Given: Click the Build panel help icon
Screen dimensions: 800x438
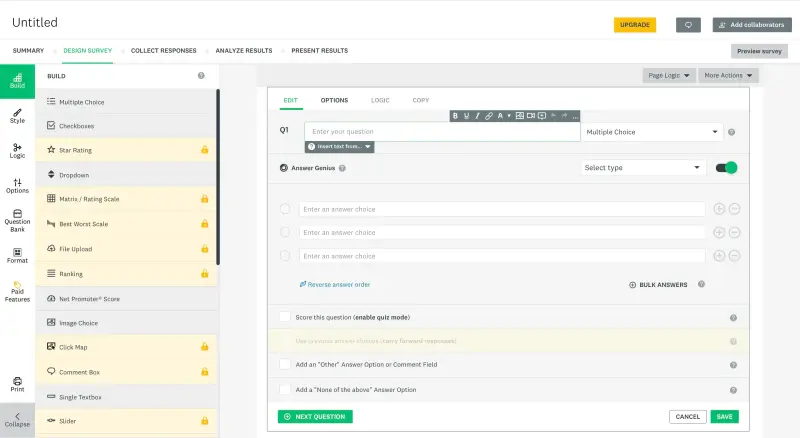Looking at the screenshot, I should coord(201,76).
